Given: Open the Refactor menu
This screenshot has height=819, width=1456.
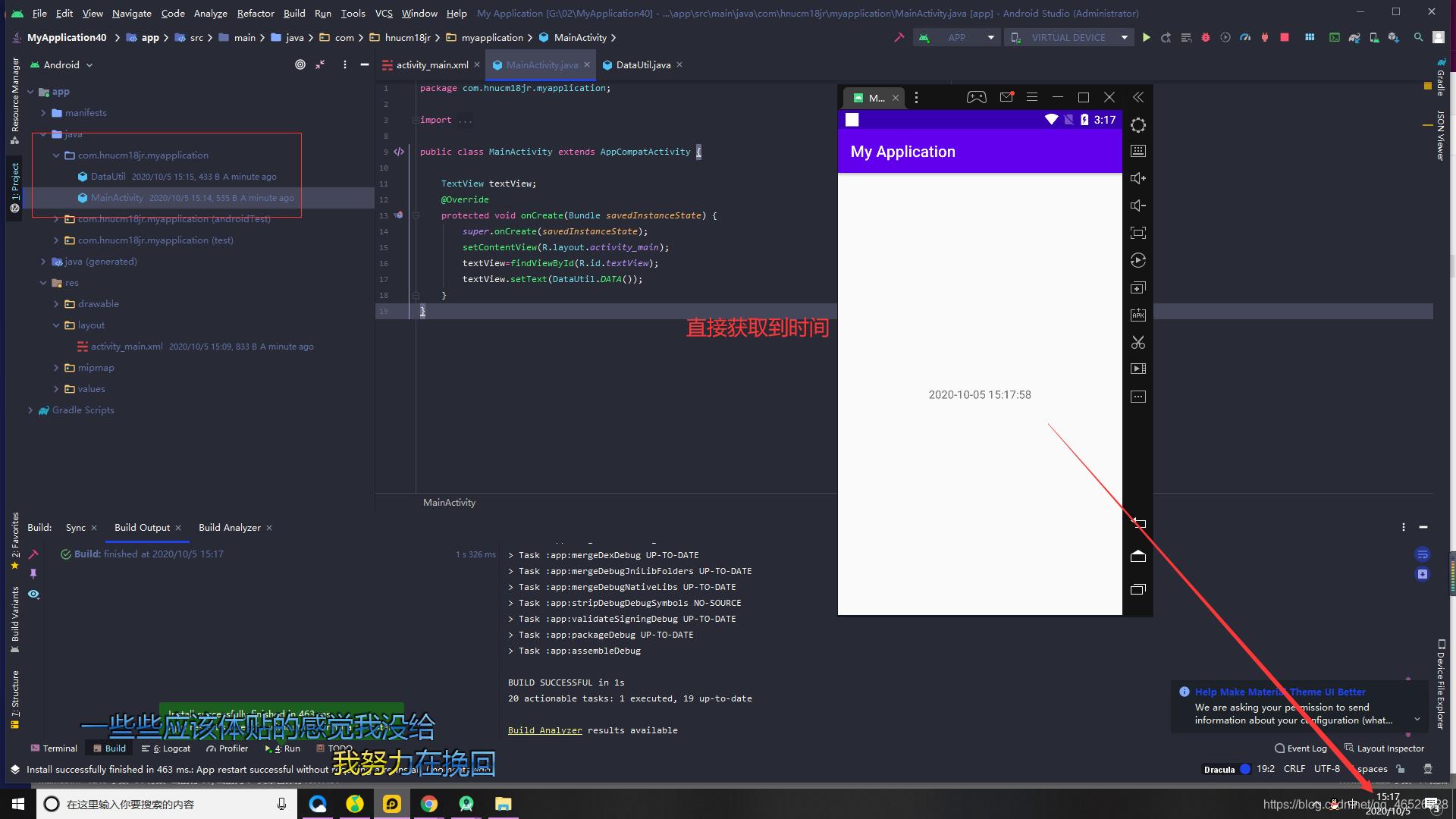Looking at the screenshot, I should (256, 13).
